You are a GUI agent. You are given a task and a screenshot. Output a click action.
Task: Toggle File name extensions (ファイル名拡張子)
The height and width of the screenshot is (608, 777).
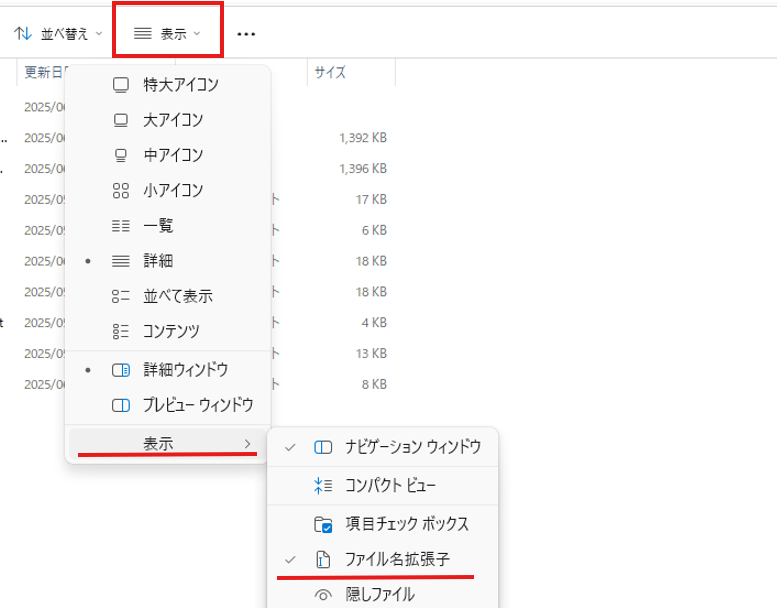[x=397, y=561]
